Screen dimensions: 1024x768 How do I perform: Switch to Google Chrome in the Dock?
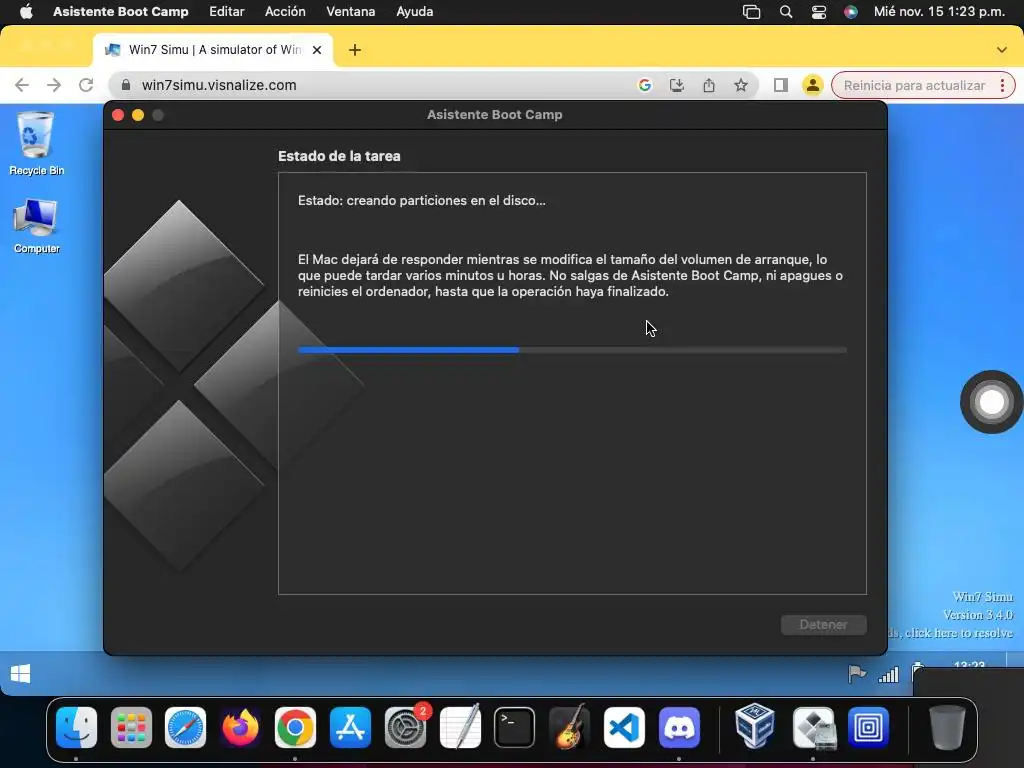(x=295, y=727)
